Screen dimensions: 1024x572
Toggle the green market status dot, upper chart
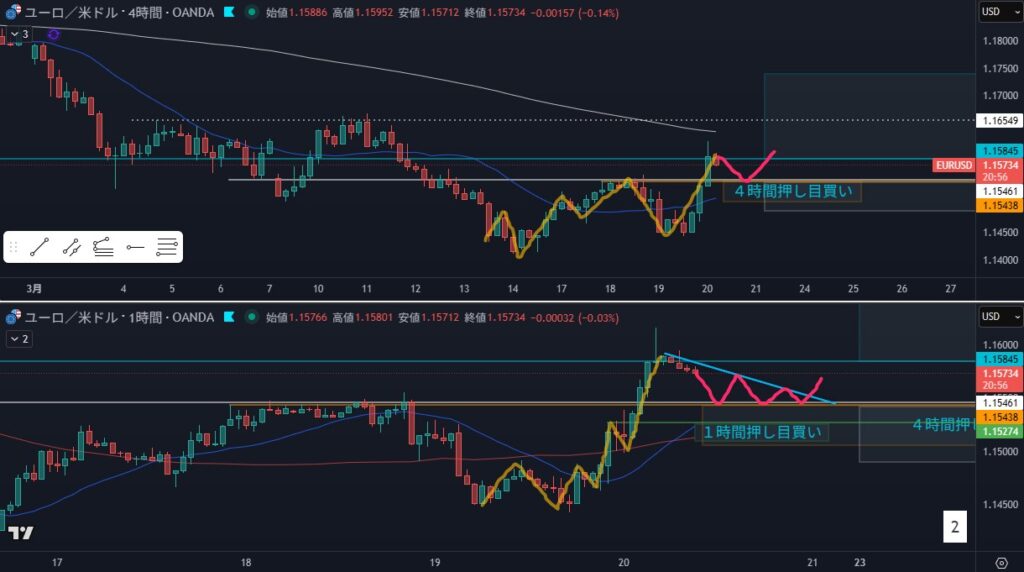pyautogui.click(x=250, y=12)
